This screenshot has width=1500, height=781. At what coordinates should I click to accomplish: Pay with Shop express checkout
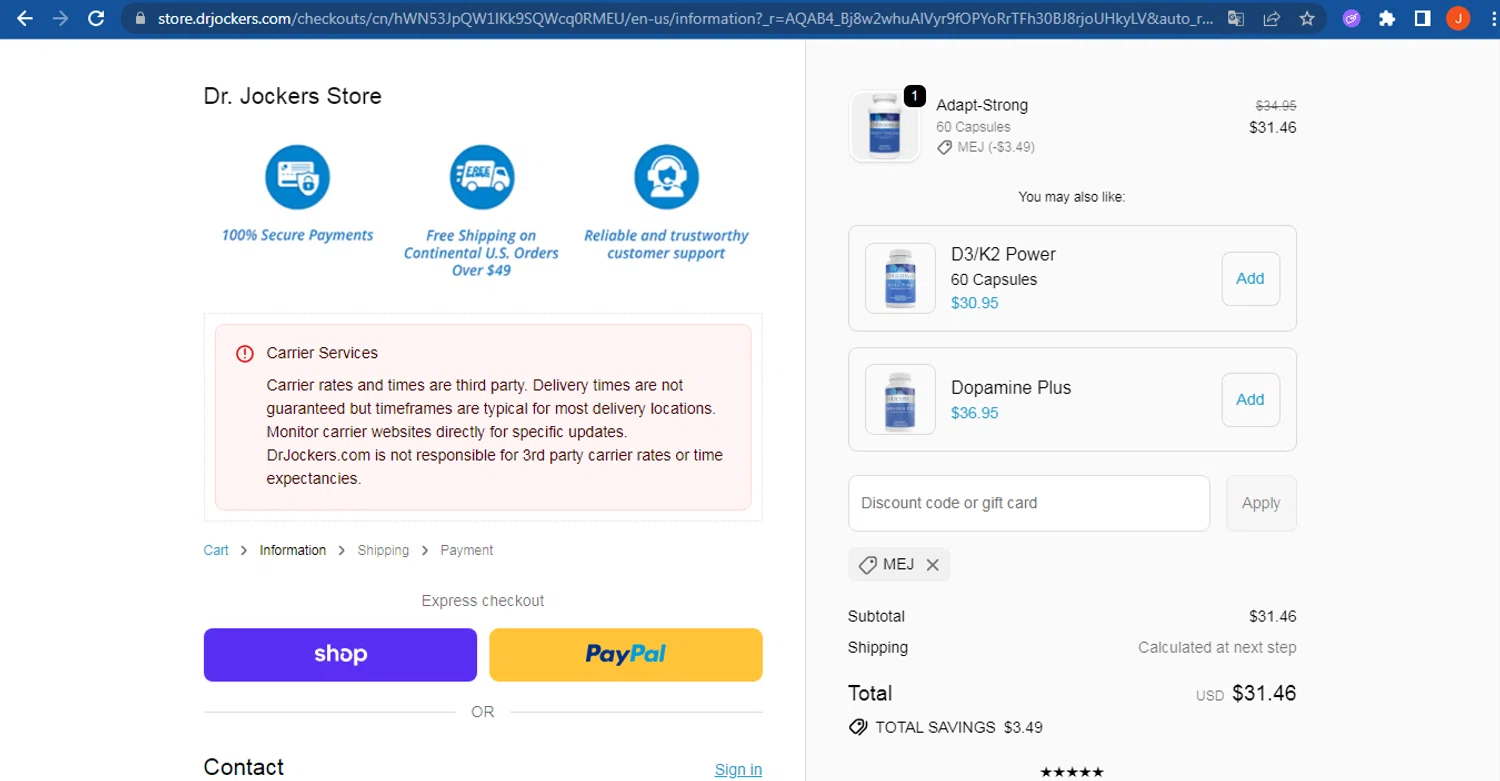pyautogui.click(x=340, y=654)
